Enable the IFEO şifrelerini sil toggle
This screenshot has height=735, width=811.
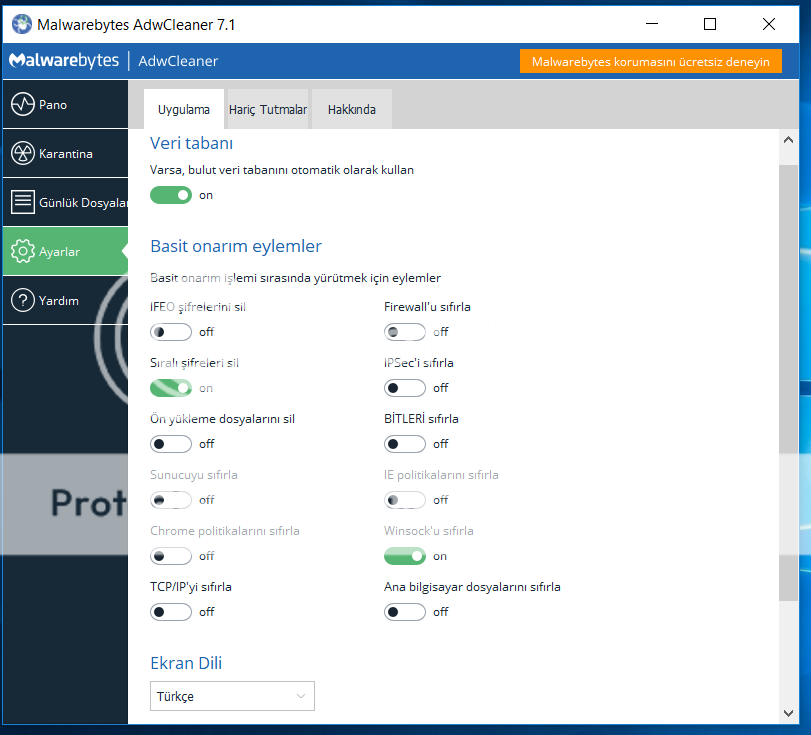(x=171, y=332)
